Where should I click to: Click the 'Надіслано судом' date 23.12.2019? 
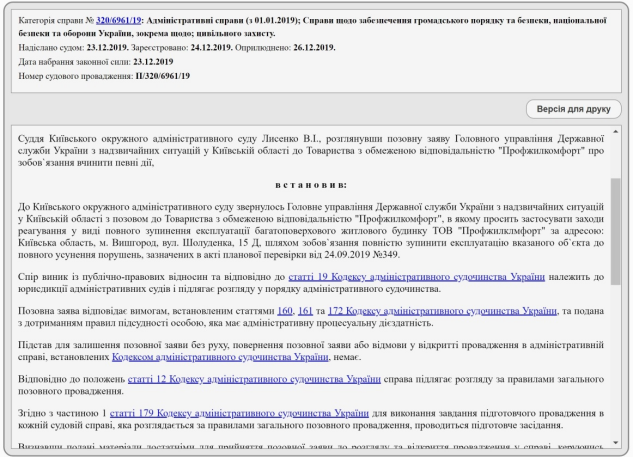tap(108, 48)
